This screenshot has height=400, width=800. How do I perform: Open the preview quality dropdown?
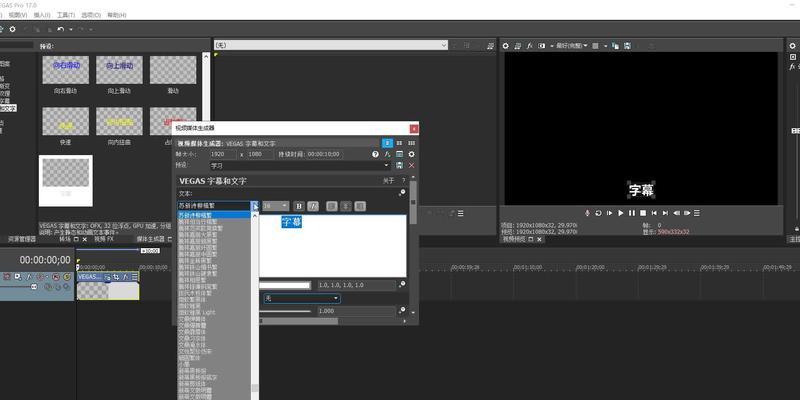[571, 46]
